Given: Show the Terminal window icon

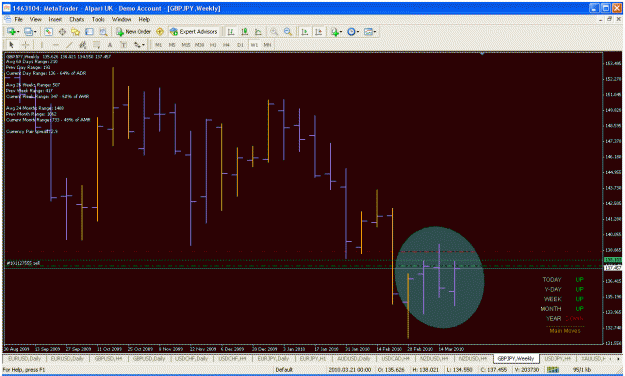Looking at the screenshot, I should point(89,31).
